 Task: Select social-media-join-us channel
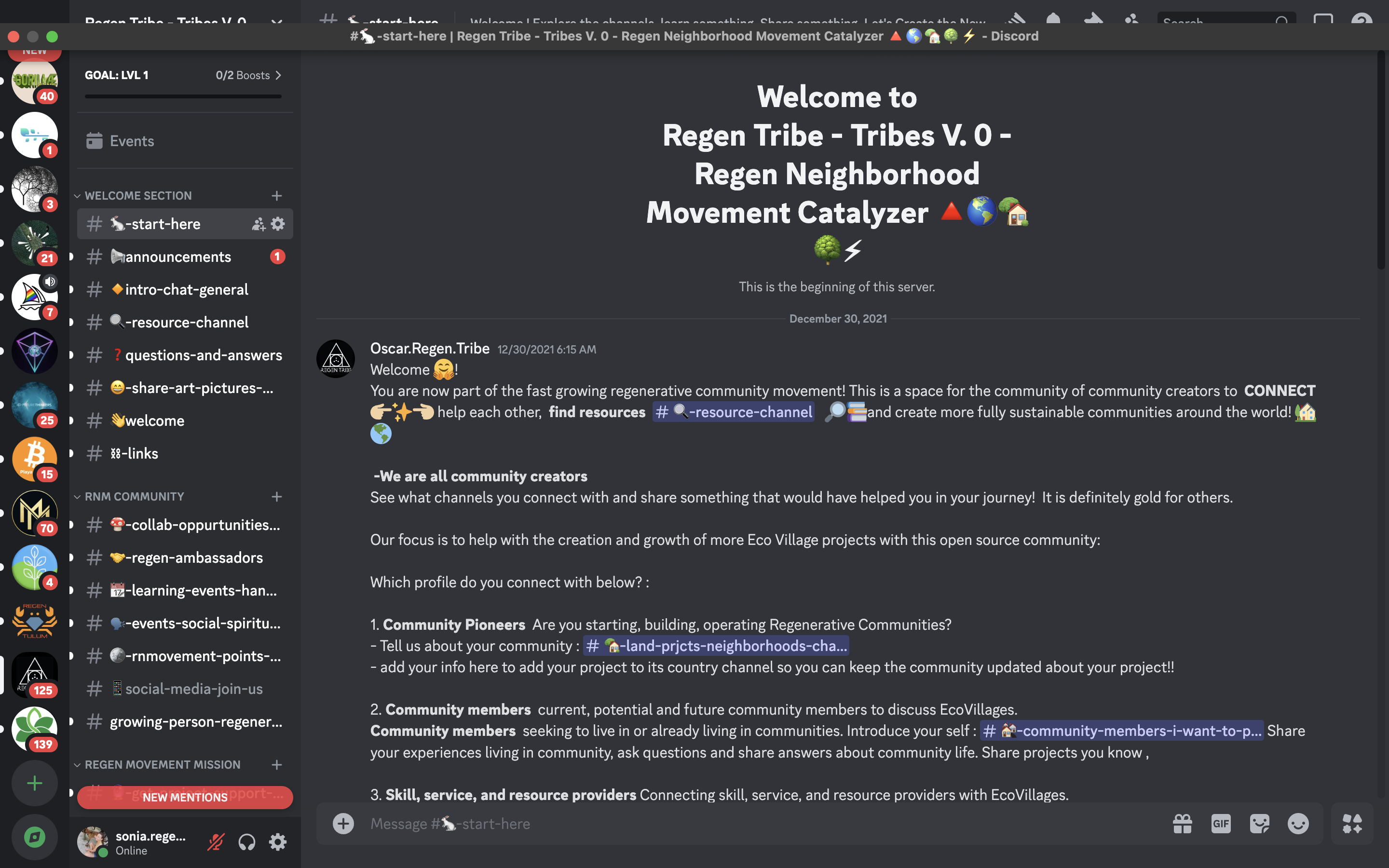(x=185, y=688)
